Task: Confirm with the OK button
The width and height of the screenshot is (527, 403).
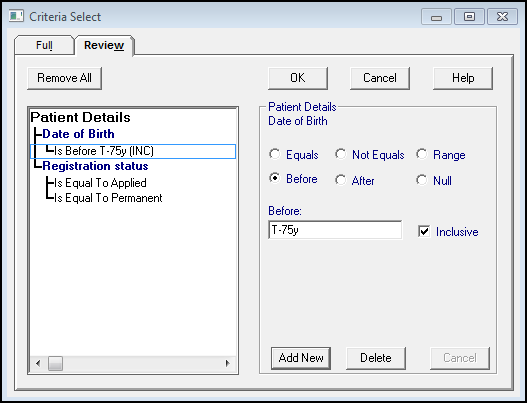Action: pyautogui.click(x=298, y=78)
